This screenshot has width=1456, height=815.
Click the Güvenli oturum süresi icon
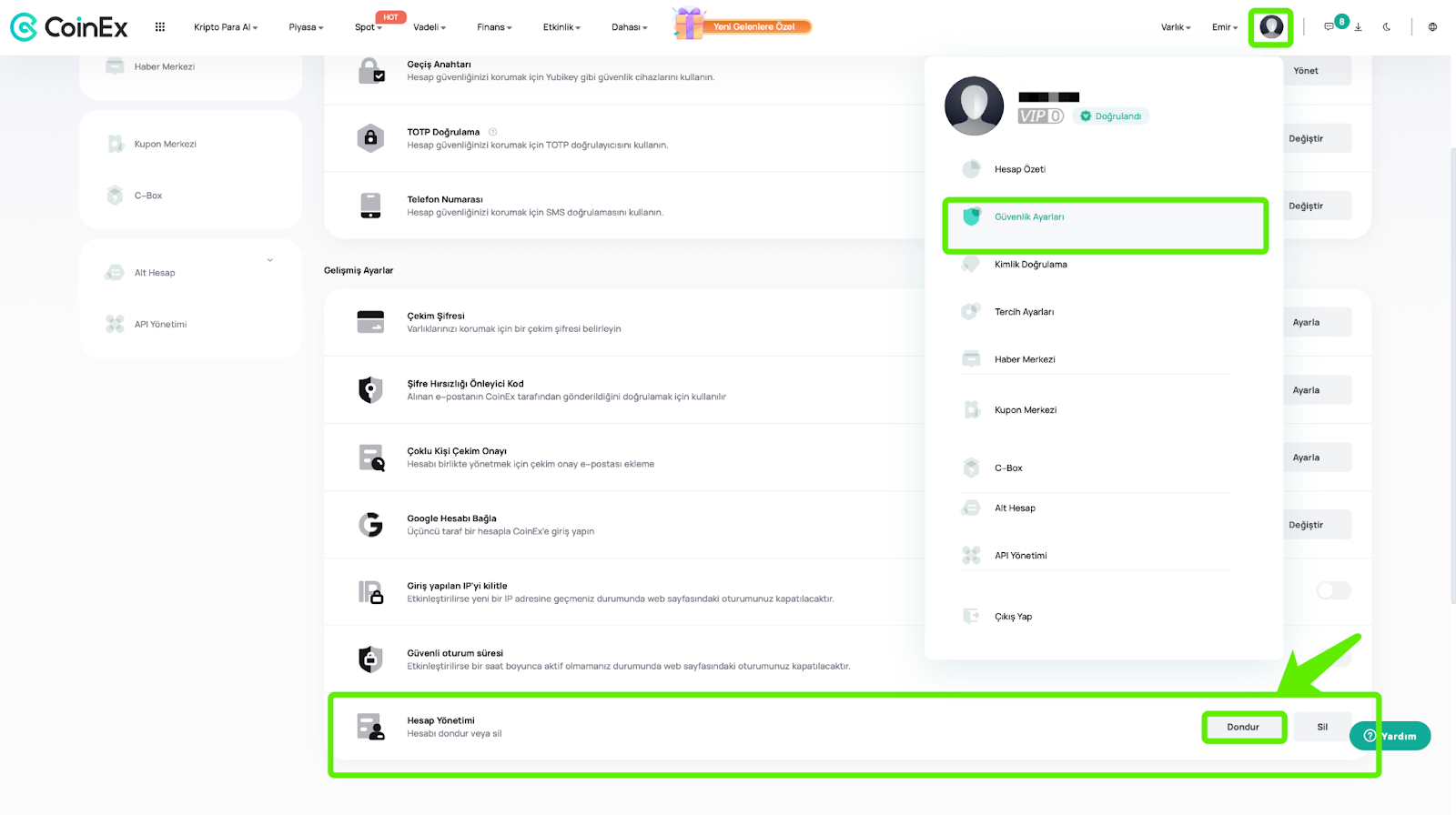click(370, 659)
